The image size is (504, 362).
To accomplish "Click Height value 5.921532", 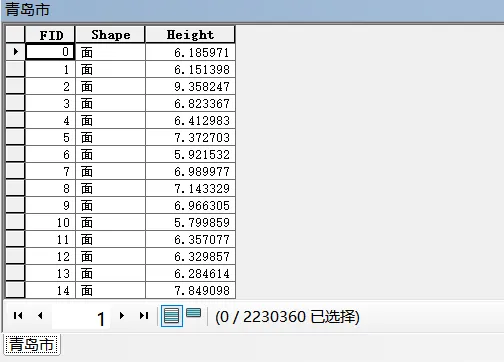I will pyautogui.click(x=190, y=154).
